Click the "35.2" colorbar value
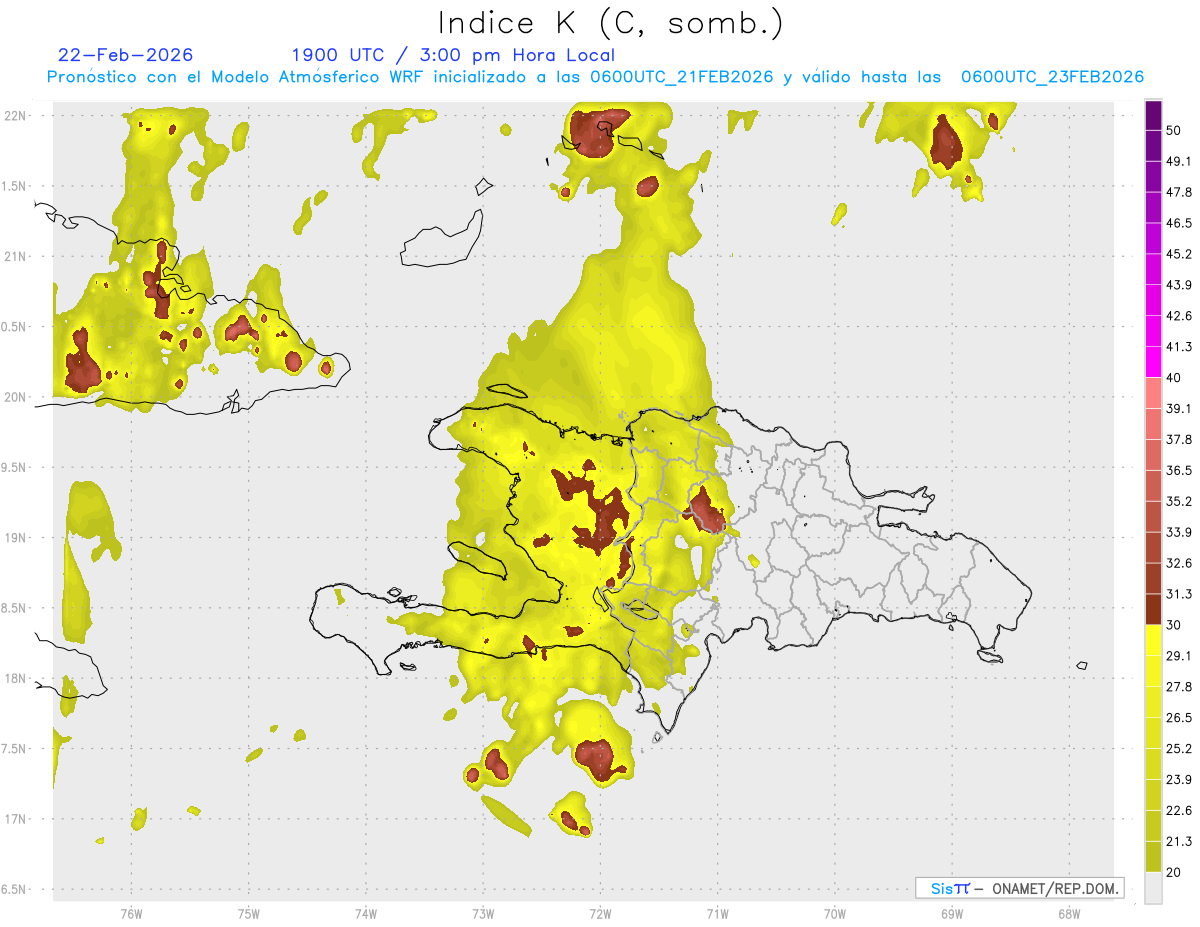This screenshot has width=1200, height=927. click(x=1181, y=501)
